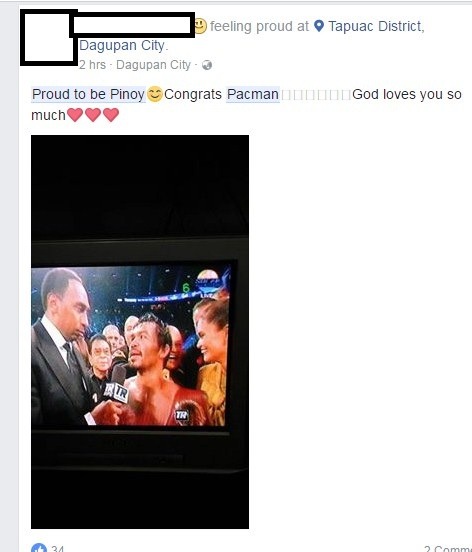Open the 2 Comments link
This screenshot has width=472, height=552.
(448, 549)
